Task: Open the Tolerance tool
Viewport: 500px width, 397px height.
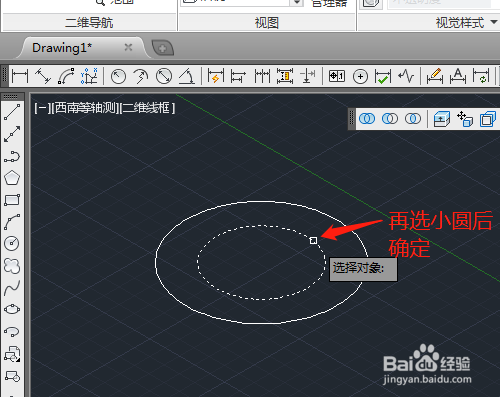Action: click(337, 76)
